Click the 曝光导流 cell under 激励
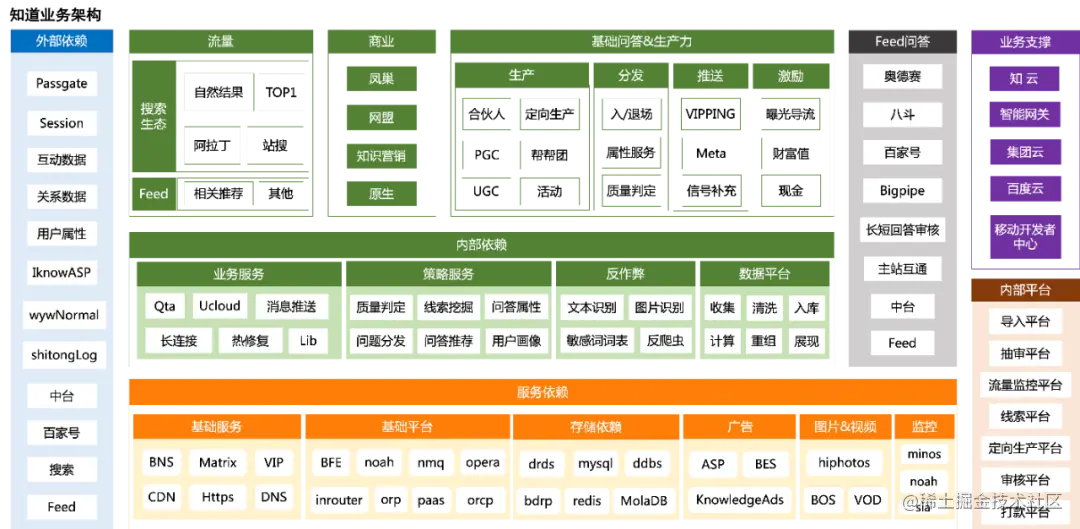This screenshot has width=1080, height=529. tap(791, 114)
